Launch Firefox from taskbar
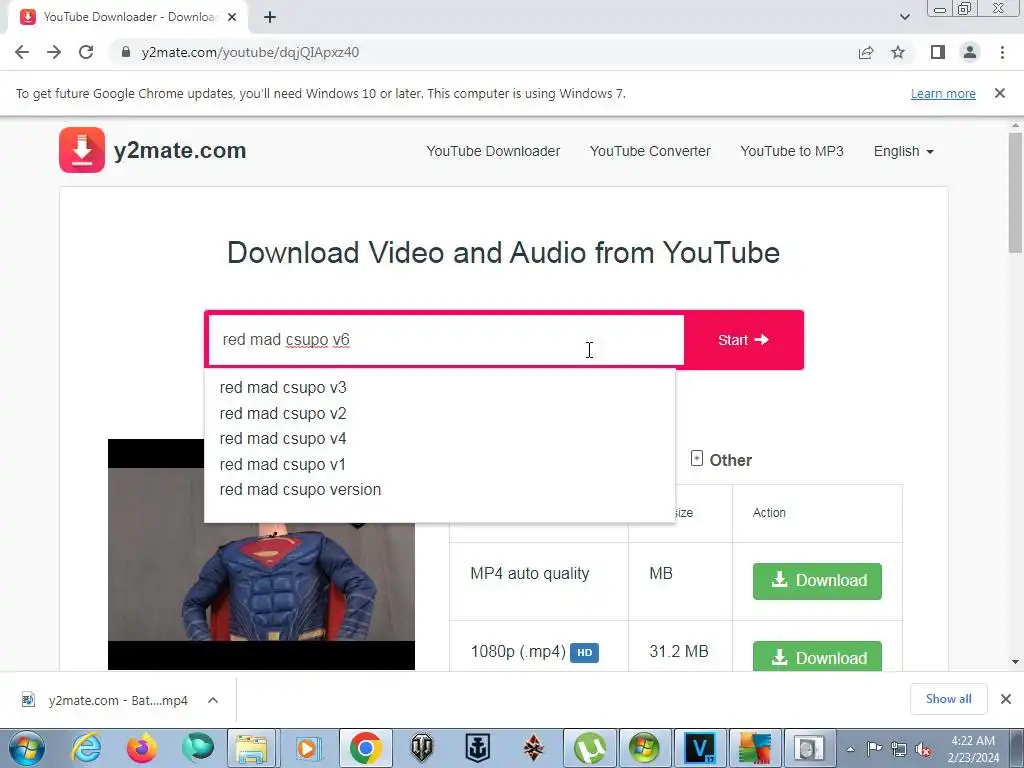Screen dimensions: 1024x768 click(142, 748)
